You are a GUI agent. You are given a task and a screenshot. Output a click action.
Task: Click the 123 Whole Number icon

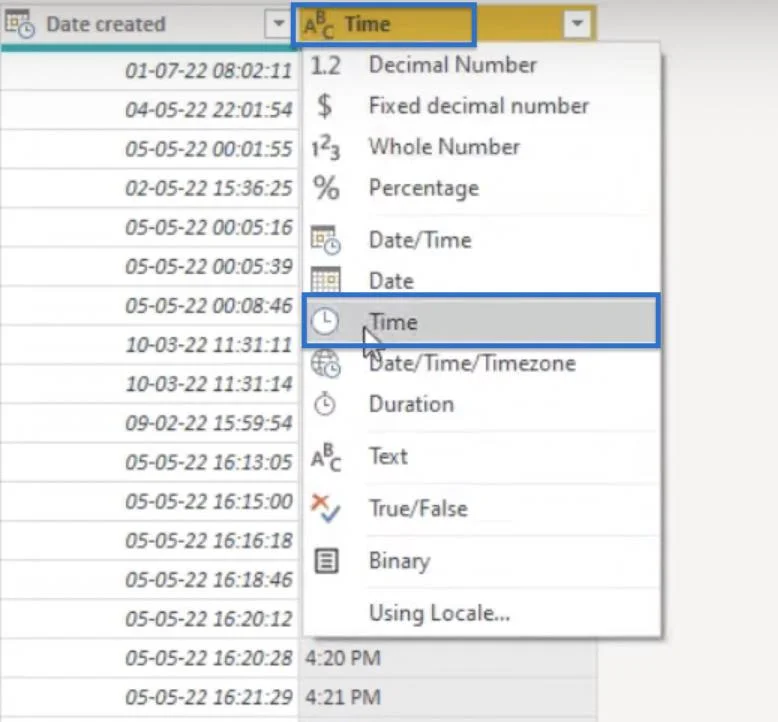point(325,147)
